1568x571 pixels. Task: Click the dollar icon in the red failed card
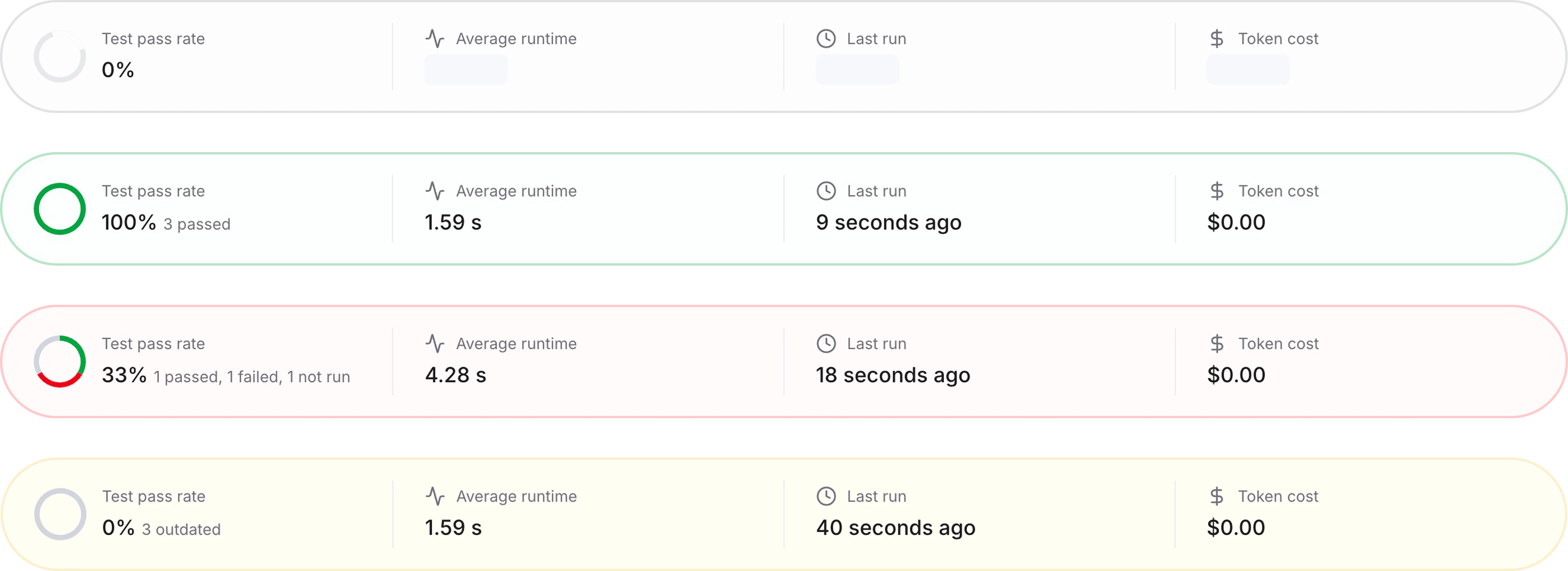coord(1217,343)
